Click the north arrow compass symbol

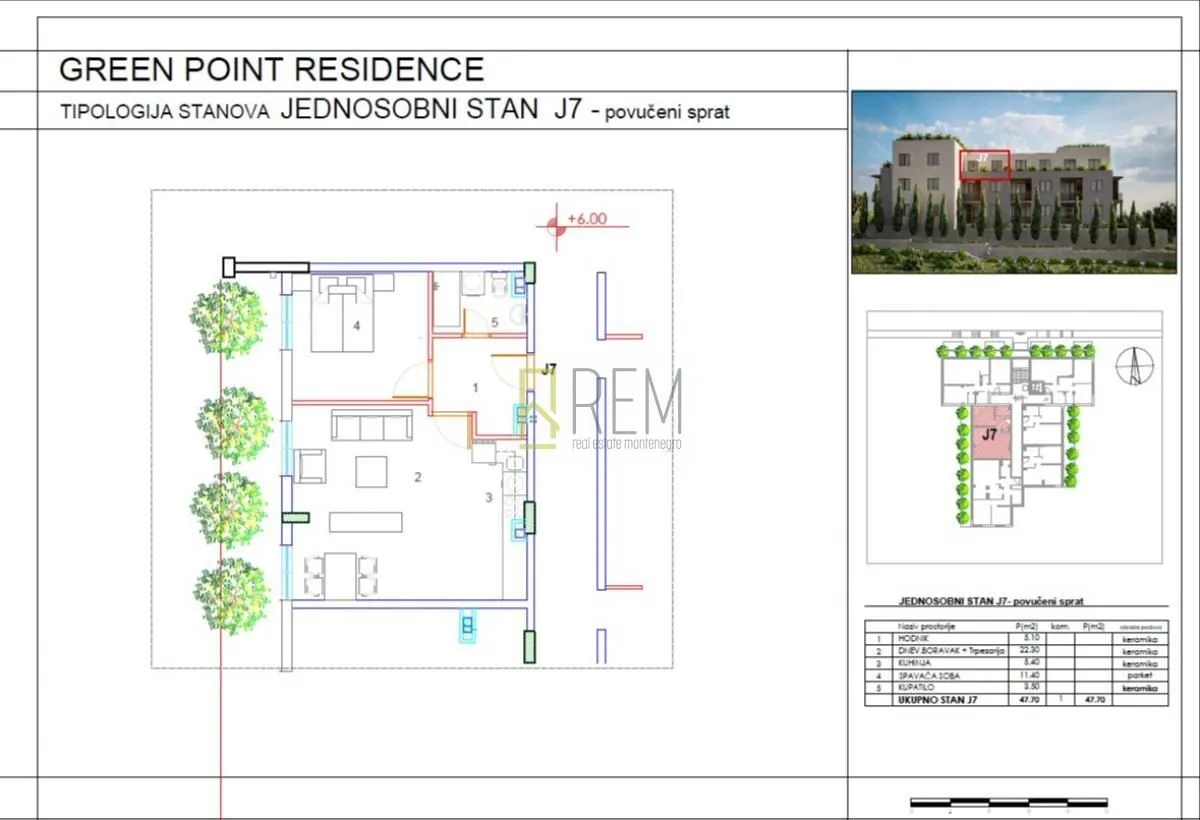1136,366
